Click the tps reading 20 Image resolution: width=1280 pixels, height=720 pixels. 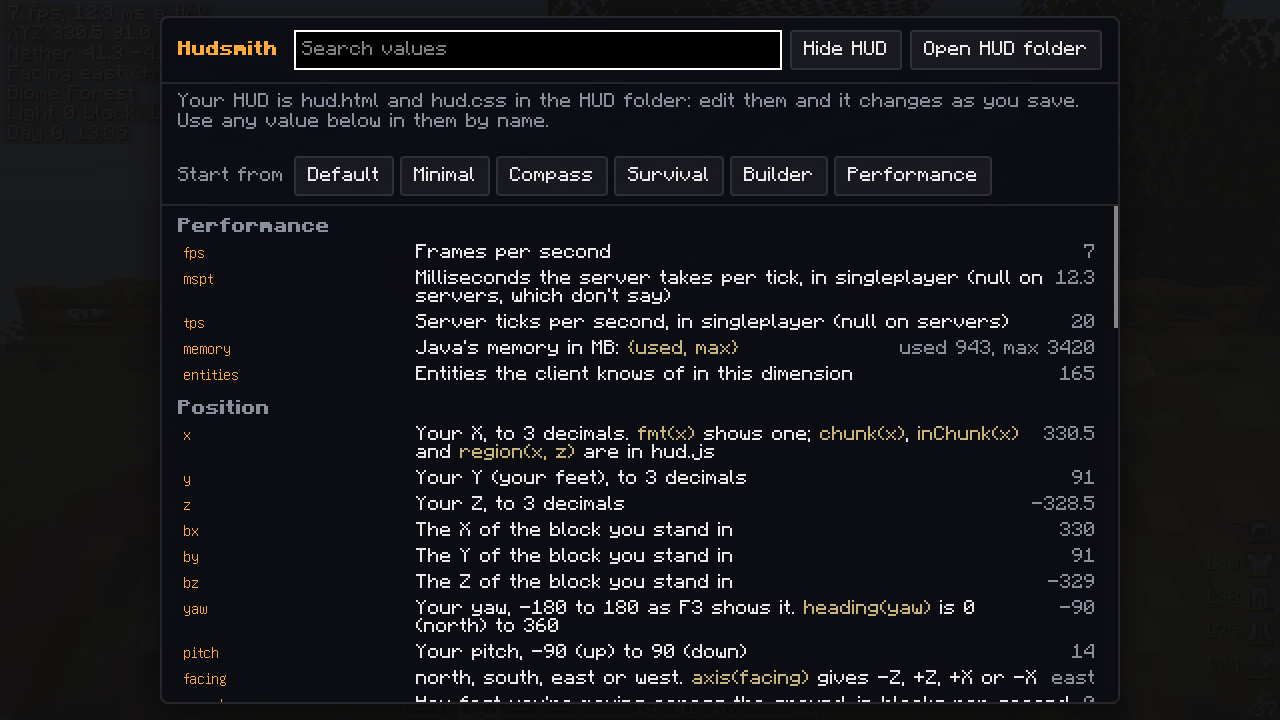pos(1083,322)
